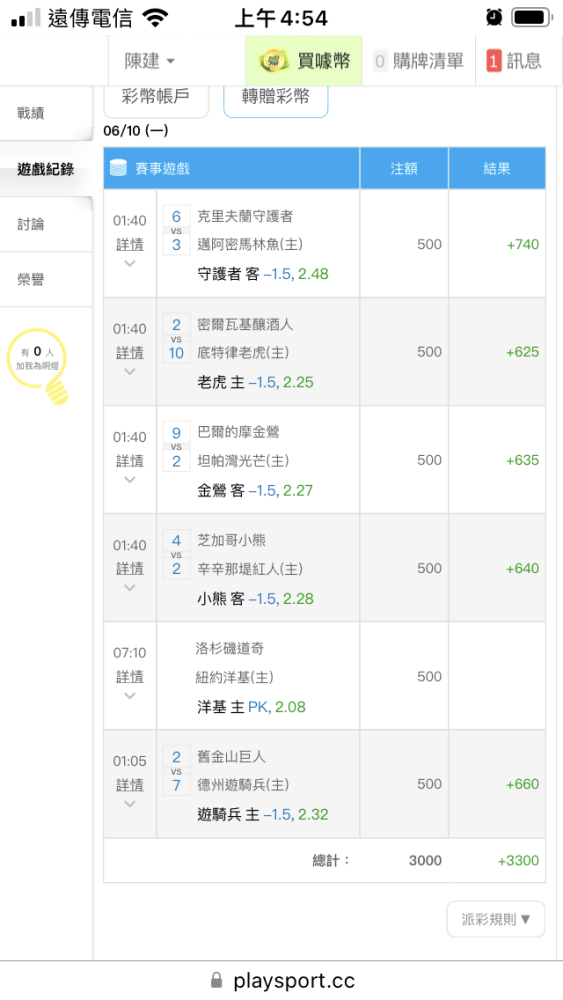The width and height of the screenshot is (563, 1000).
Task: Click the lock icon next to playsport.cc
Action: [217, 979]
